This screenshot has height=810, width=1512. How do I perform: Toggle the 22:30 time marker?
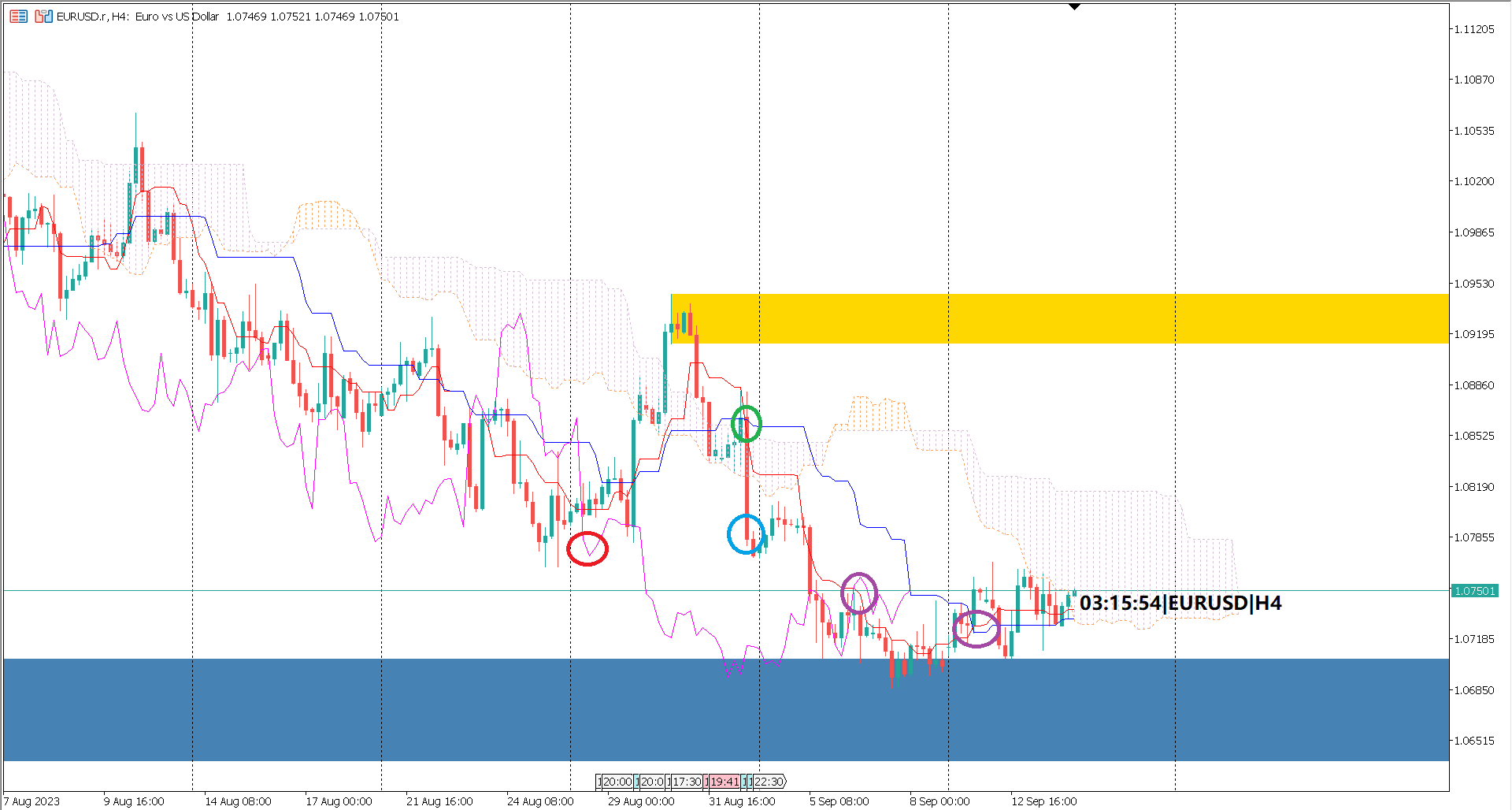click(768, 782)
